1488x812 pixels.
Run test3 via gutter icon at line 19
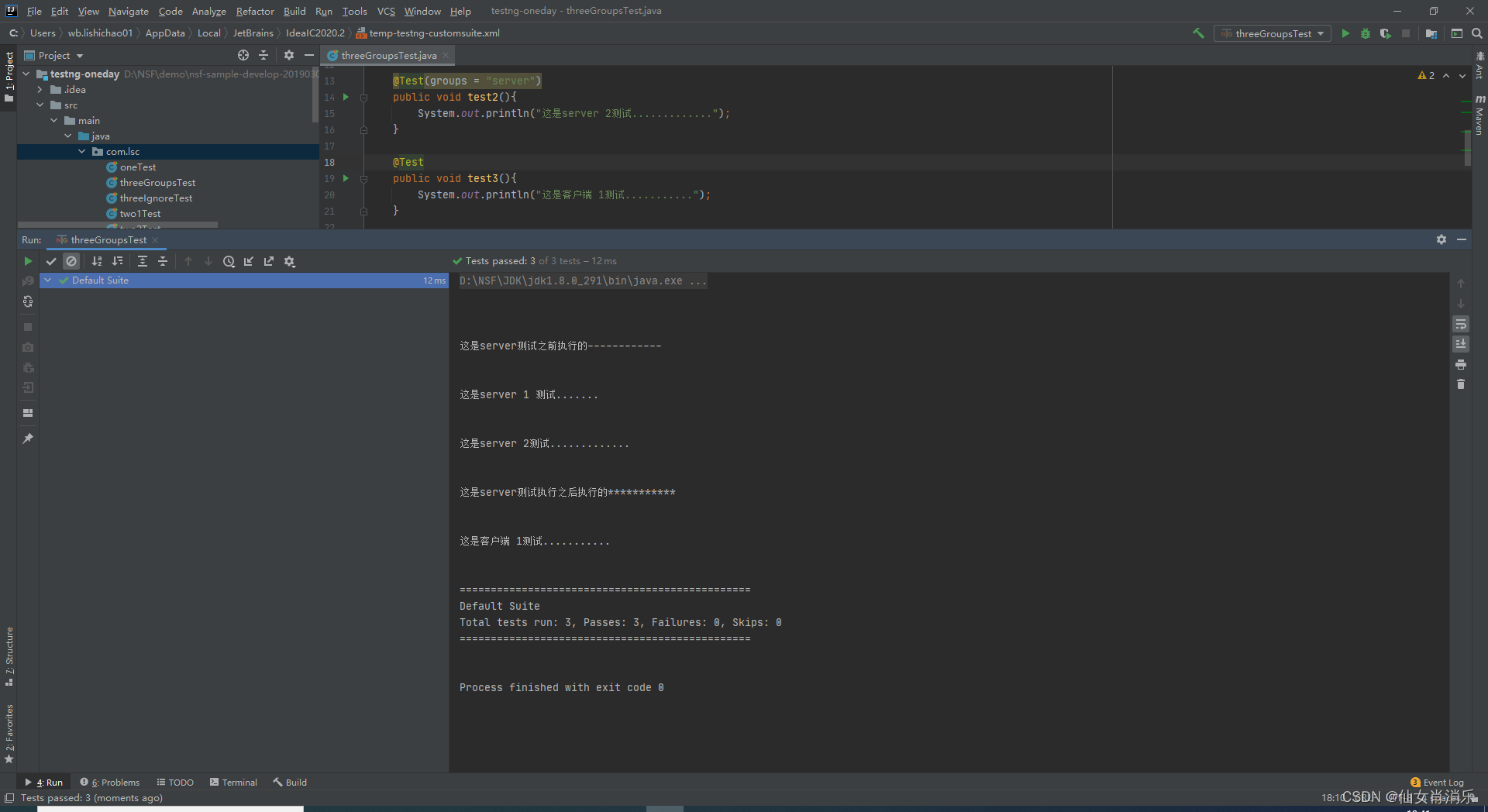346,178
